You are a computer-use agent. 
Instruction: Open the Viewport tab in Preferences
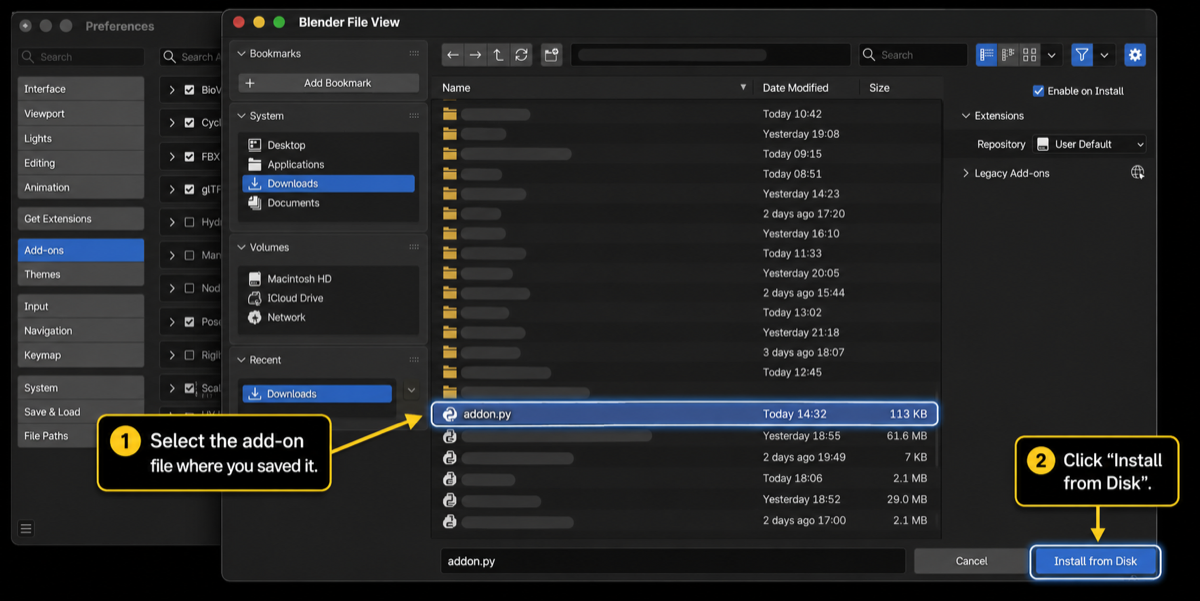81,114
